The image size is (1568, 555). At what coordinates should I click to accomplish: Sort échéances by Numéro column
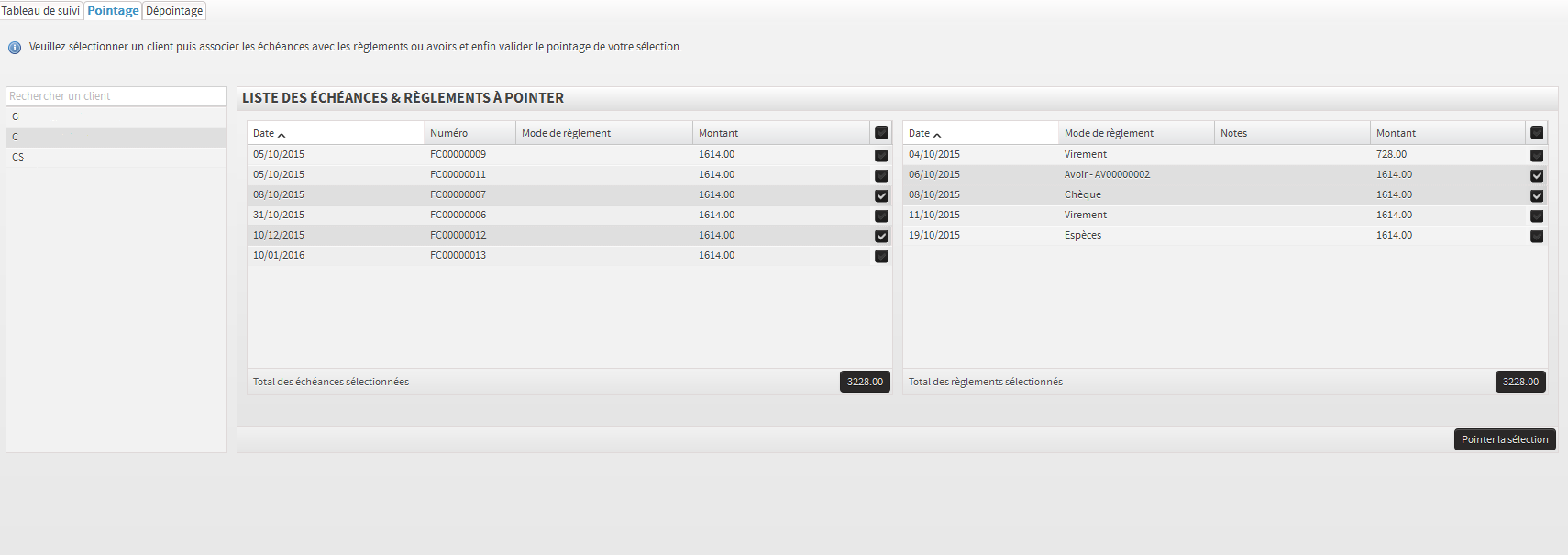pos(449,134)
